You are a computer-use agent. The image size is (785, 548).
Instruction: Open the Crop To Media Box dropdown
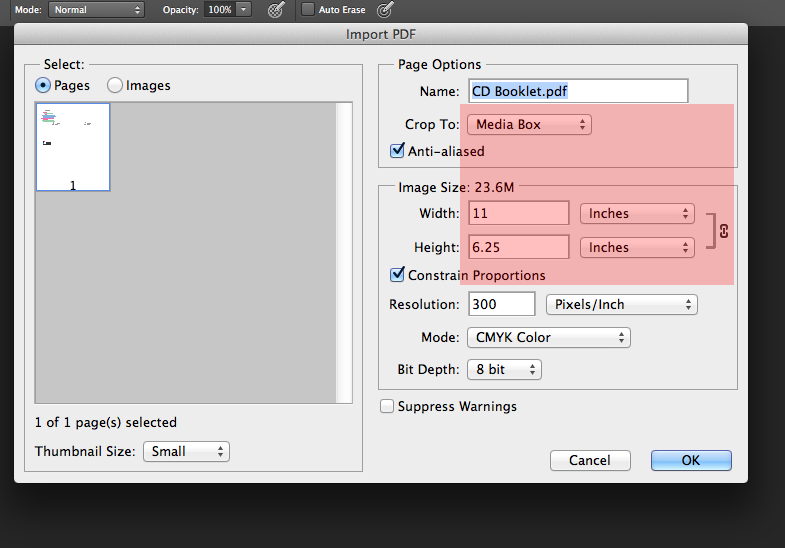click(529, 125)
